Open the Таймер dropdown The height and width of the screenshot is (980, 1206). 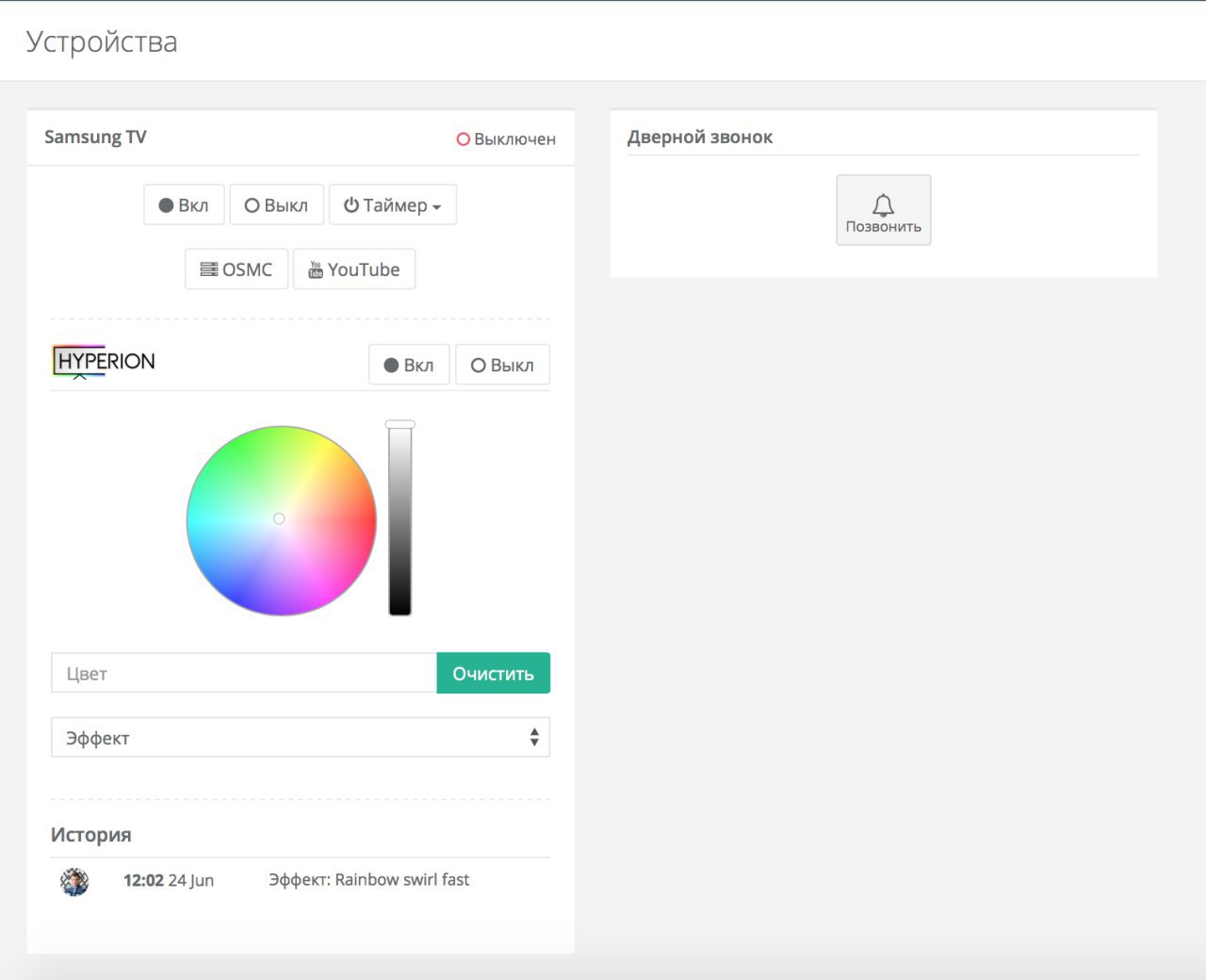[x=392, y=204]
